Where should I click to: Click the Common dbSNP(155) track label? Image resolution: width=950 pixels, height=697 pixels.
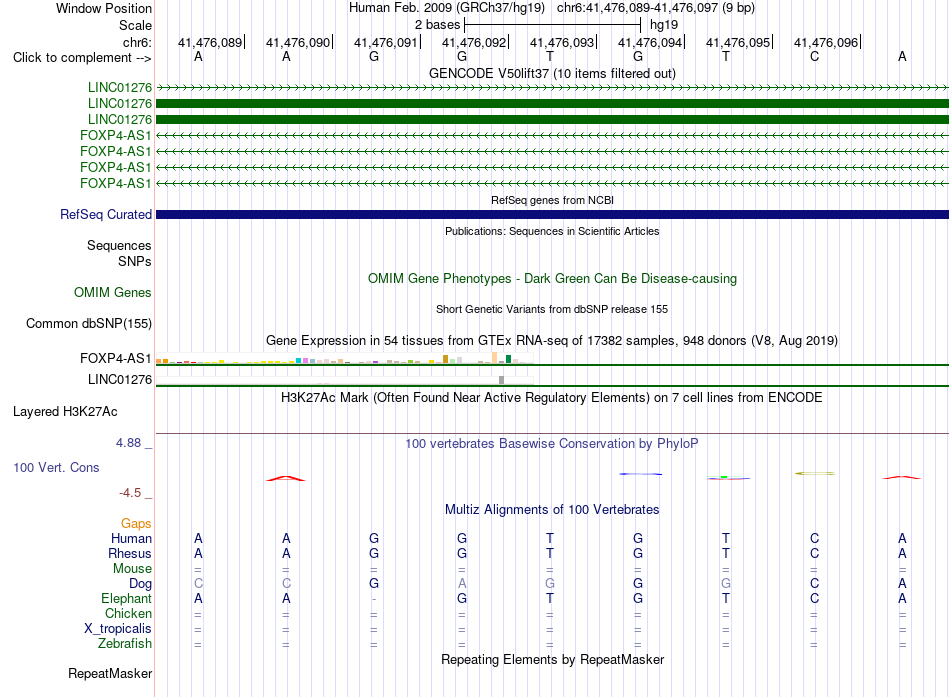click(x=88, y=324)
